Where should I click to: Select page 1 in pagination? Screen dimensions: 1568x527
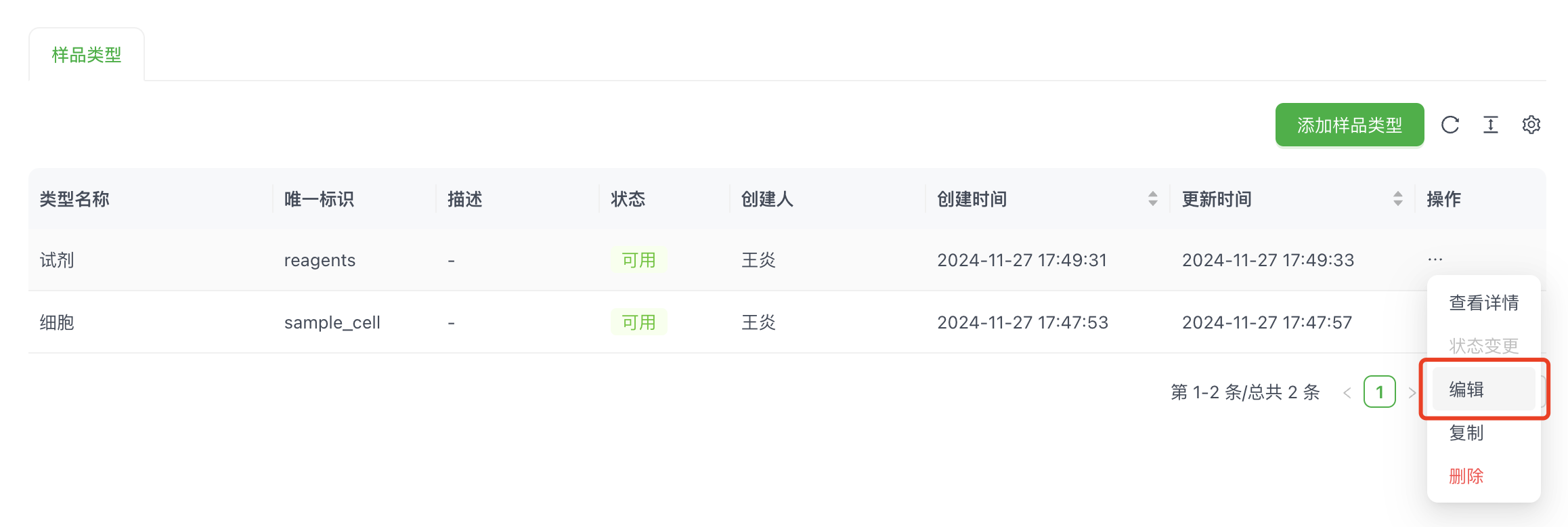1379,392
